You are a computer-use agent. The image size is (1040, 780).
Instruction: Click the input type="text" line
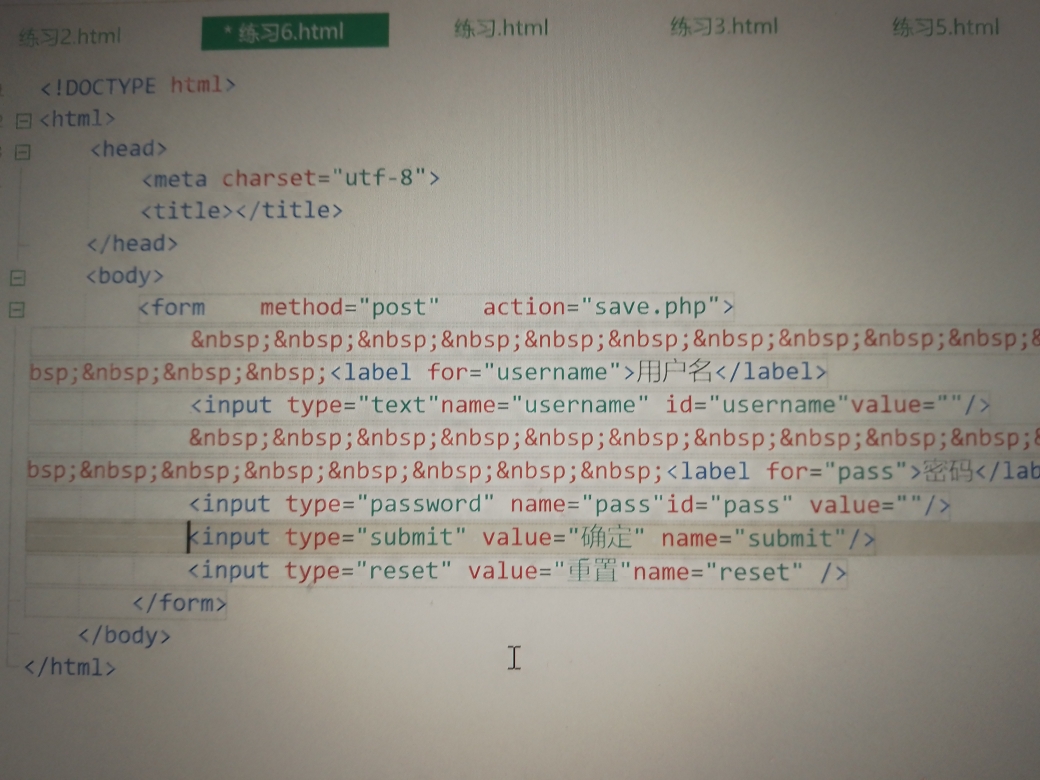click(590, 405)
